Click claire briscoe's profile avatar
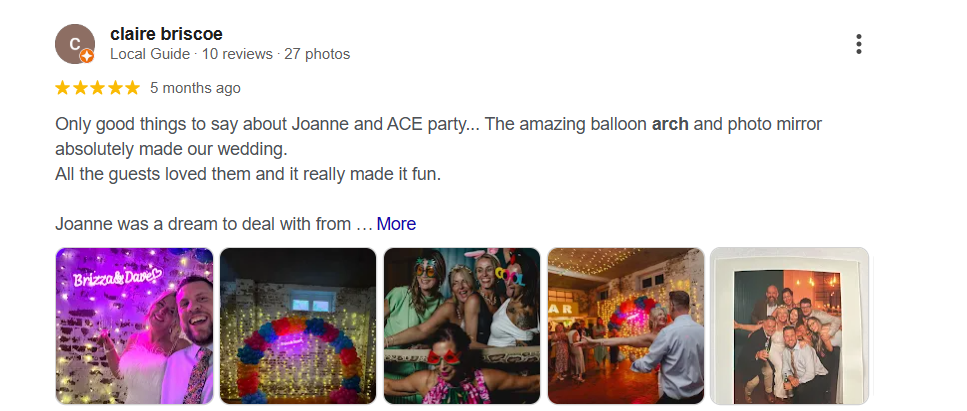The image size is (967, 411). pos(74,43)
